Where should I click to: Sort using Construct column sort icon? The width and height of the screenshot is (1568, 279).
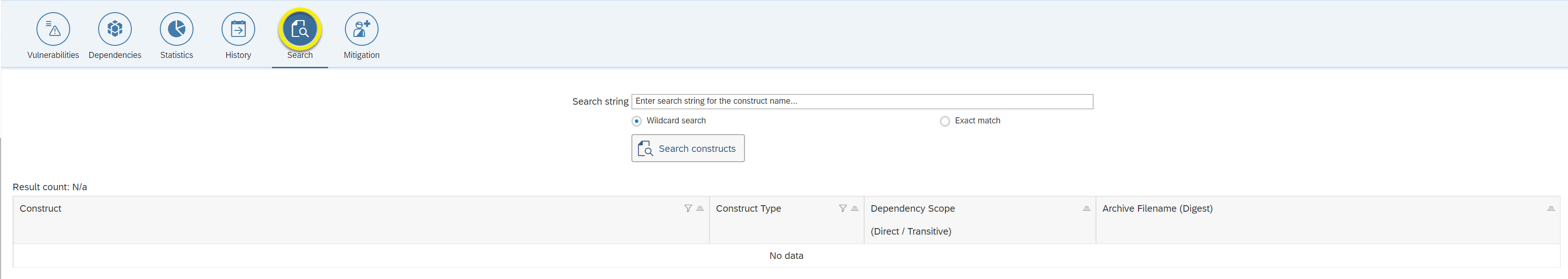click(700, 208)
